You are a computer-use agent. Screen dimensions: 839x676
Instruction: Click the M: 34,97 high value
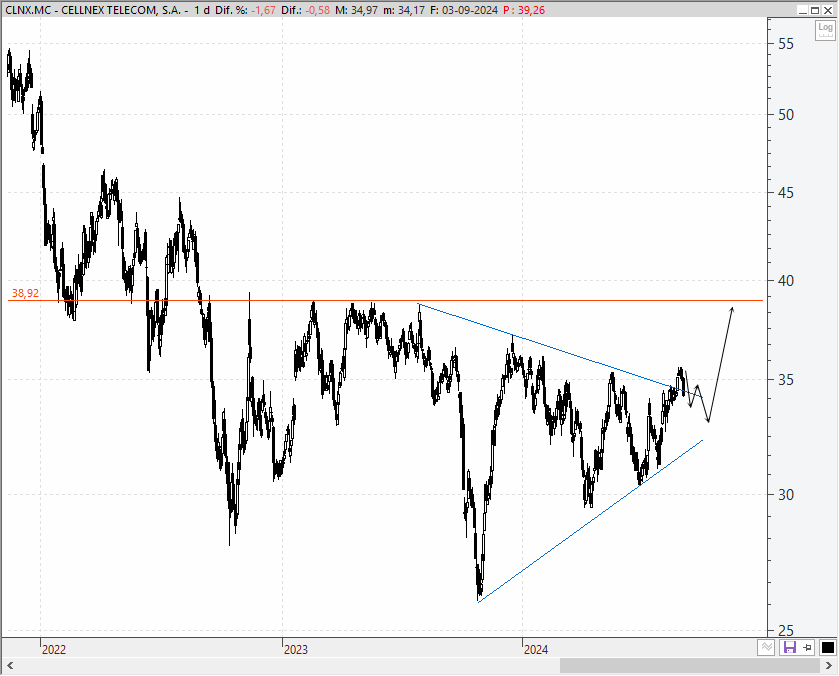(x=356, y=10)
